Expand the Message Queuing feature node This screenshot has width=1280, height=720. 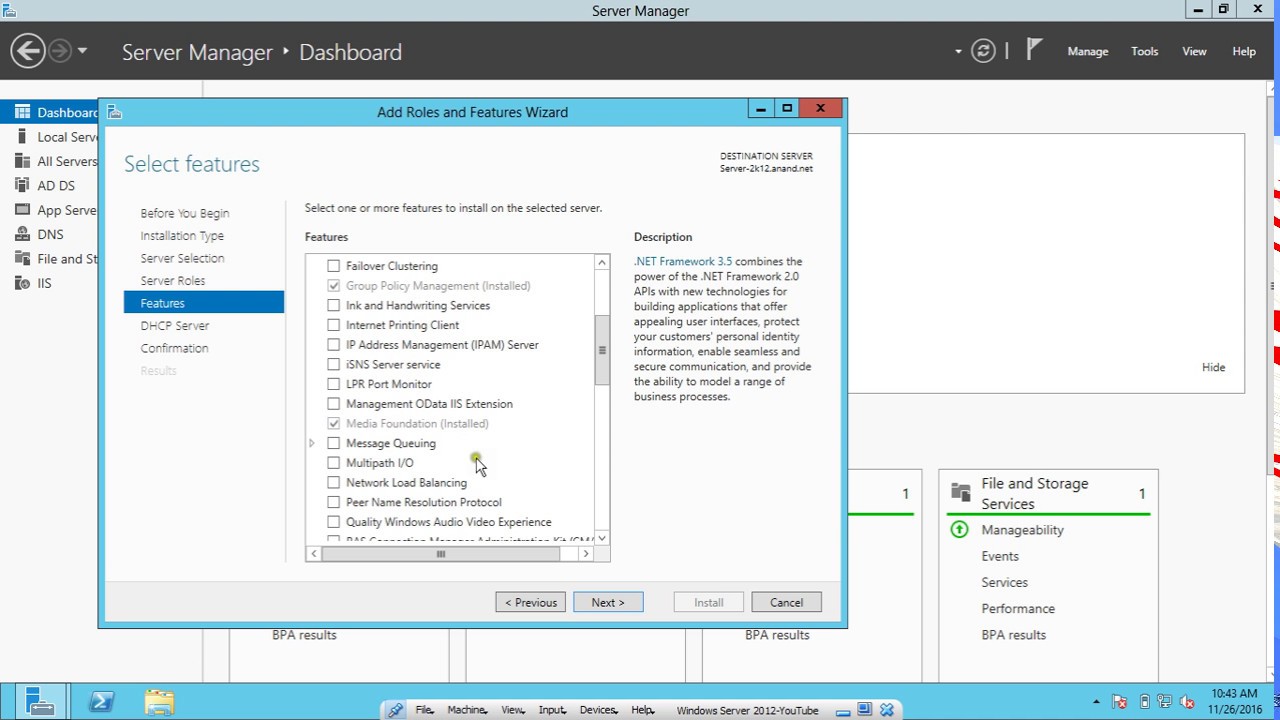311,442
